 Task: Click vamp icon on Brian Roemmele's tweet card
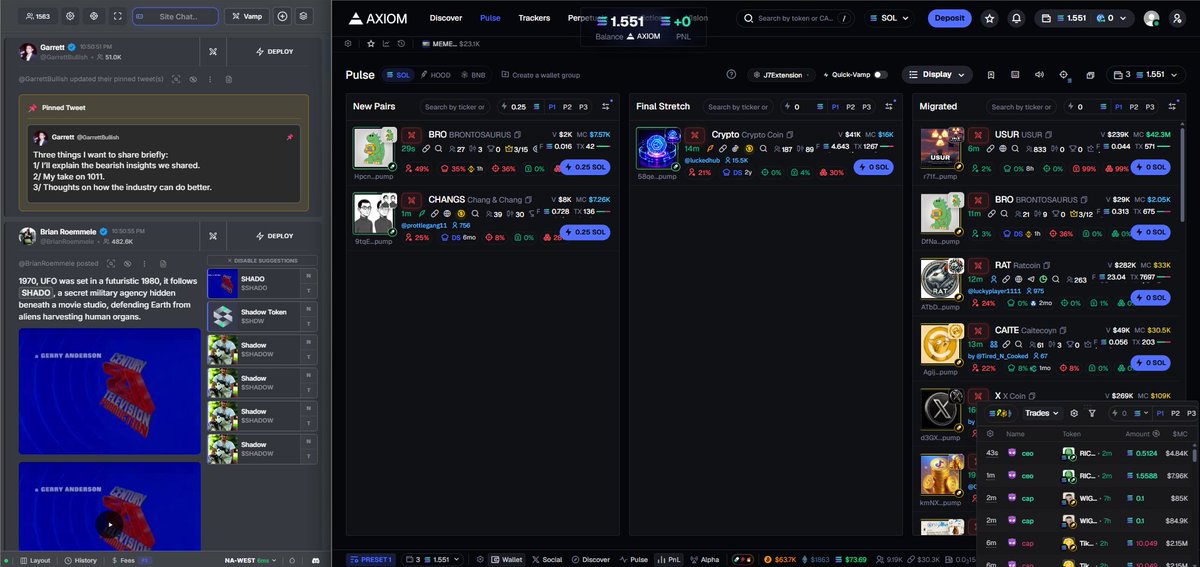click(x=212, y=236)
